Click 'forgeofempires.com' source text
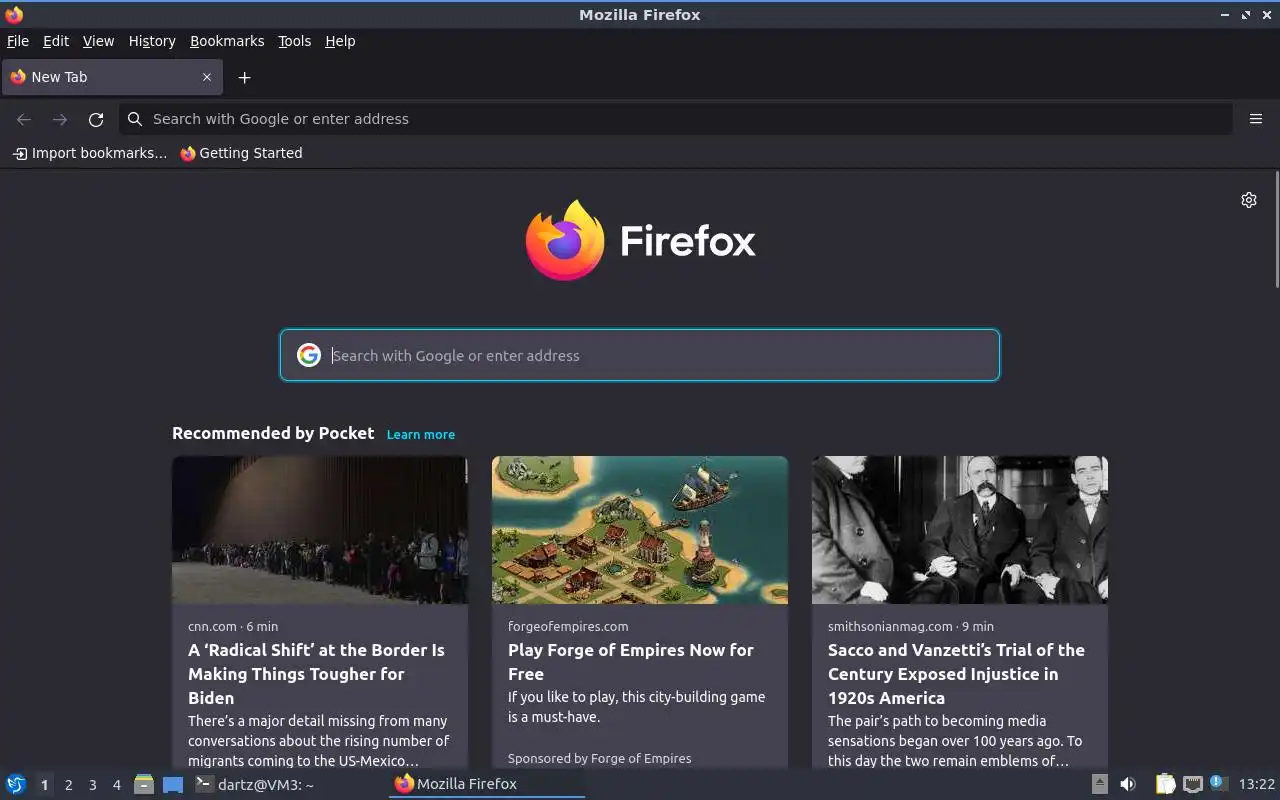The image size is (1280, 800). pyautogui.click(x=568, y=626)
